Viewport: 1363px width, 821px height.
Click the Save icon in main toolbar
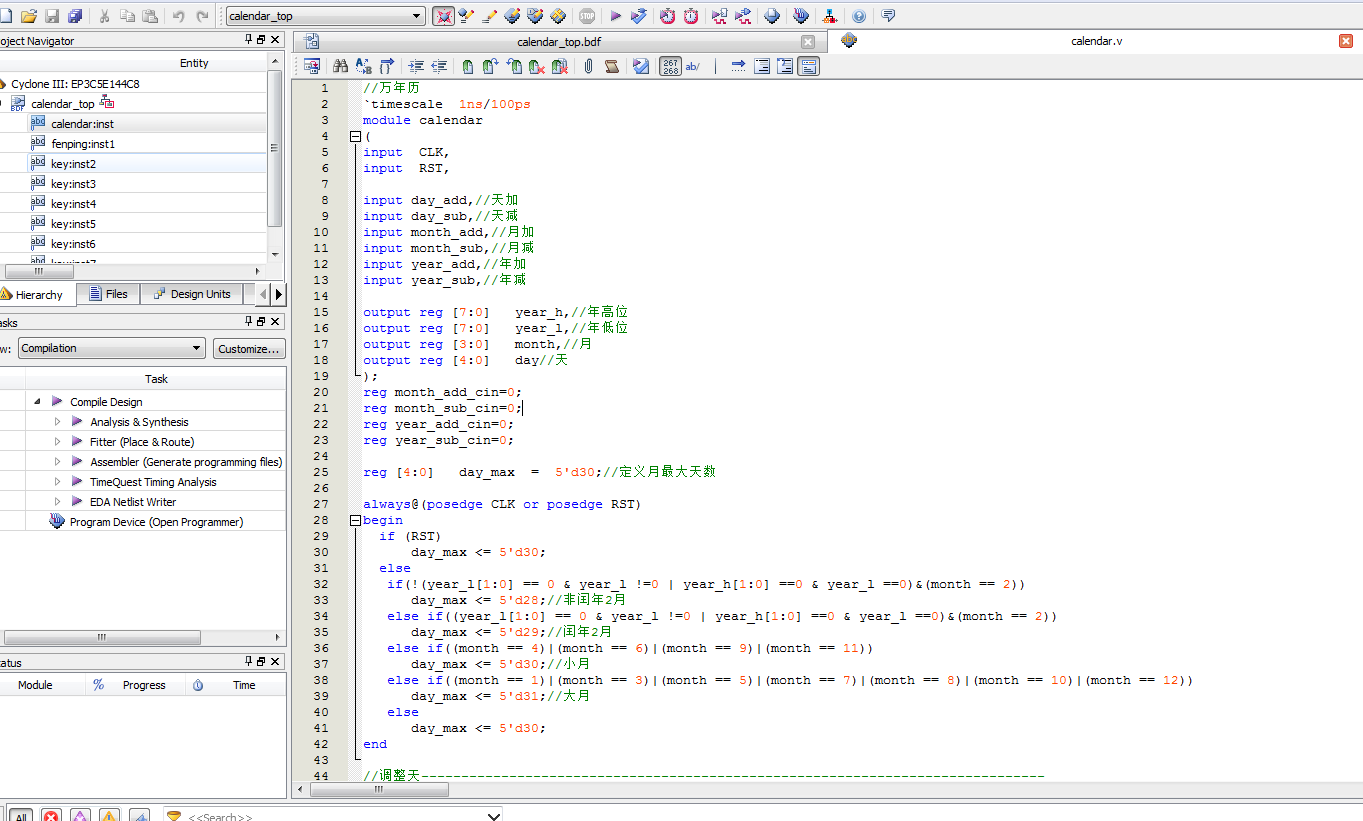click(x=52, y=16)
